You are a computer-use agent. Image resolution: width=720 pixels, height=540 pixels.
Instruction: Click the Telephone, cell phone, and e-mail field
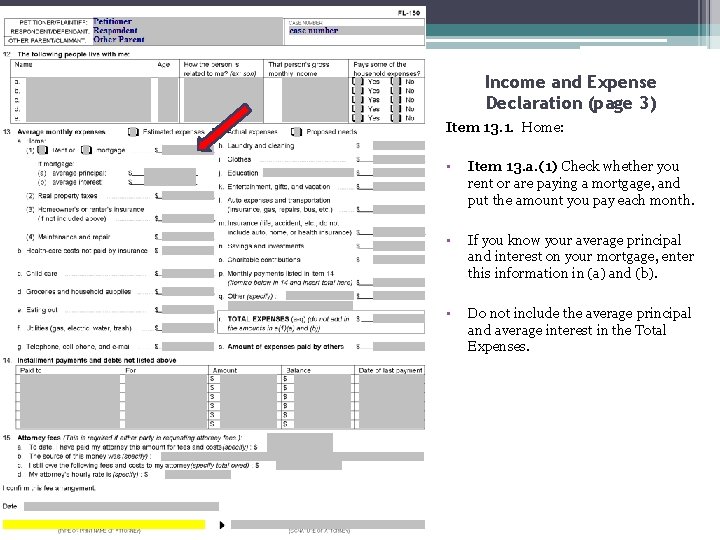[188, 346]
